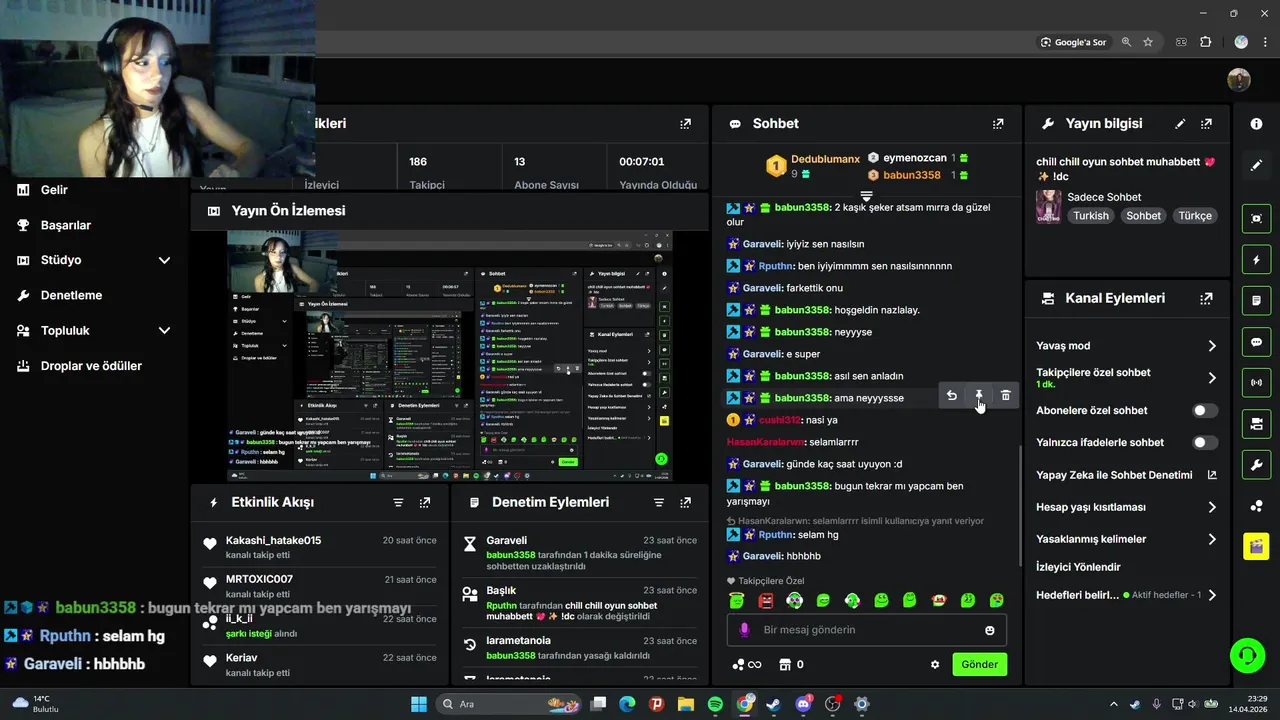Image resolution: width=1280 pixels, height=720 pixels.
Task: Open Sadece Sohbet category thumbnail
Action: tap(1048, 207)
